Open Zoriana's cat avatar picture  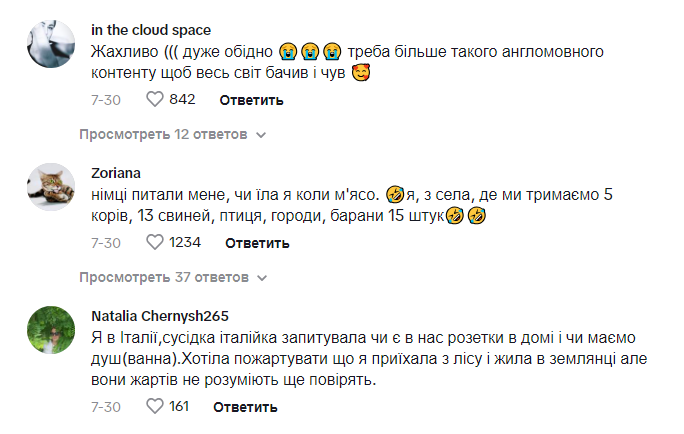pos(50,188)
